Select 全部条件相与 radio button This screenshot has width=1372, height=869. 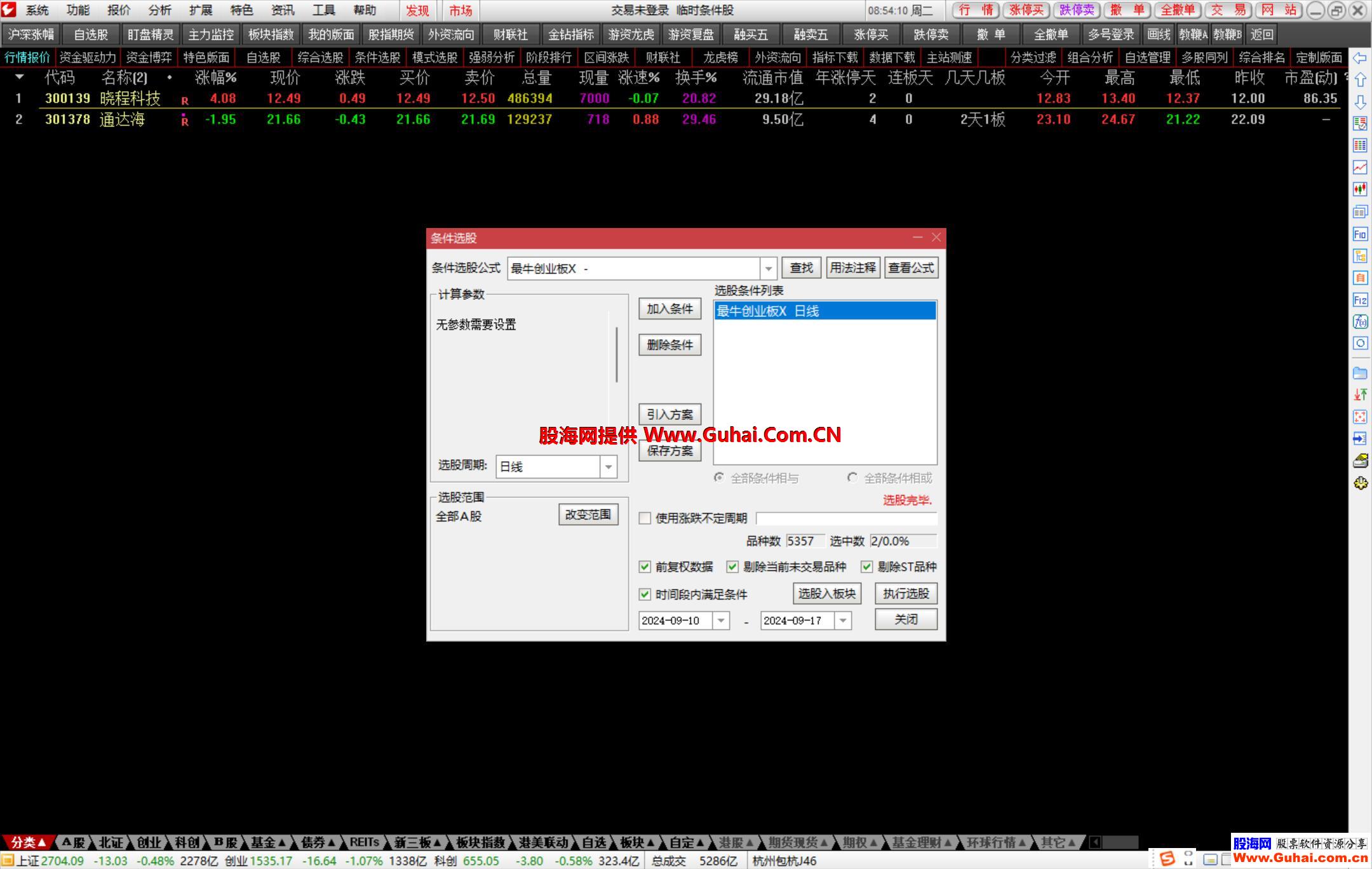point(719,478)
